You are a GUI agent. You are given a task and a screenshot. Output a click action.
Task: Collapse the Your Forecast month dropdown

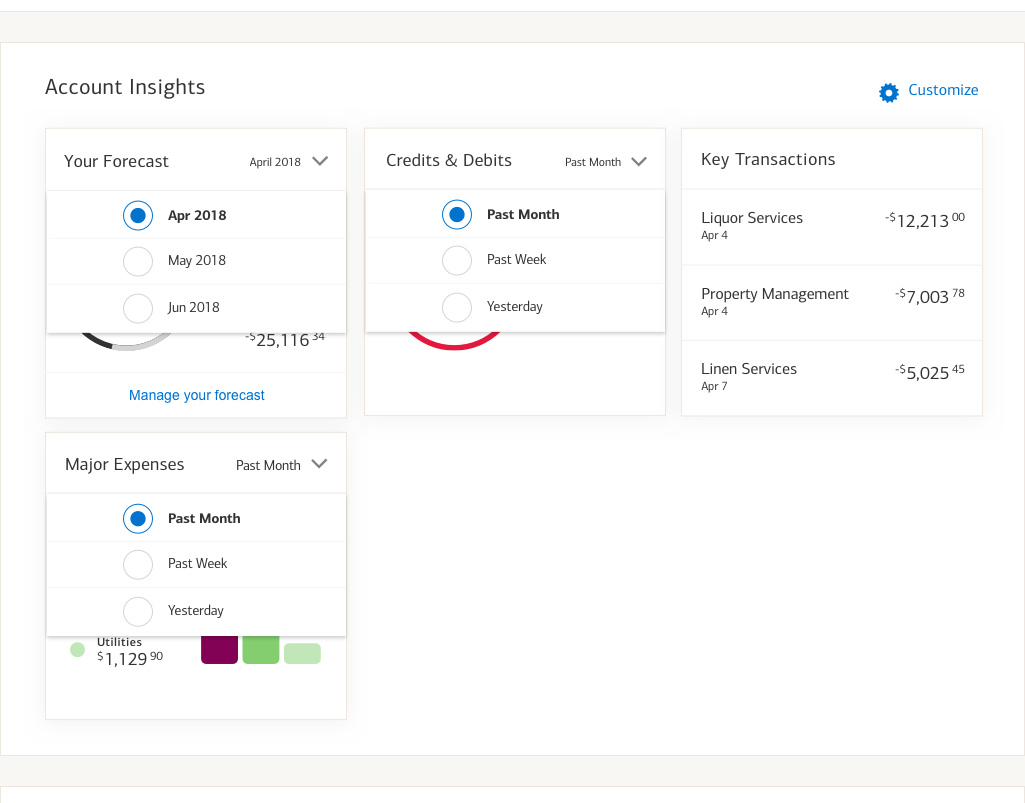click(320, 161)
